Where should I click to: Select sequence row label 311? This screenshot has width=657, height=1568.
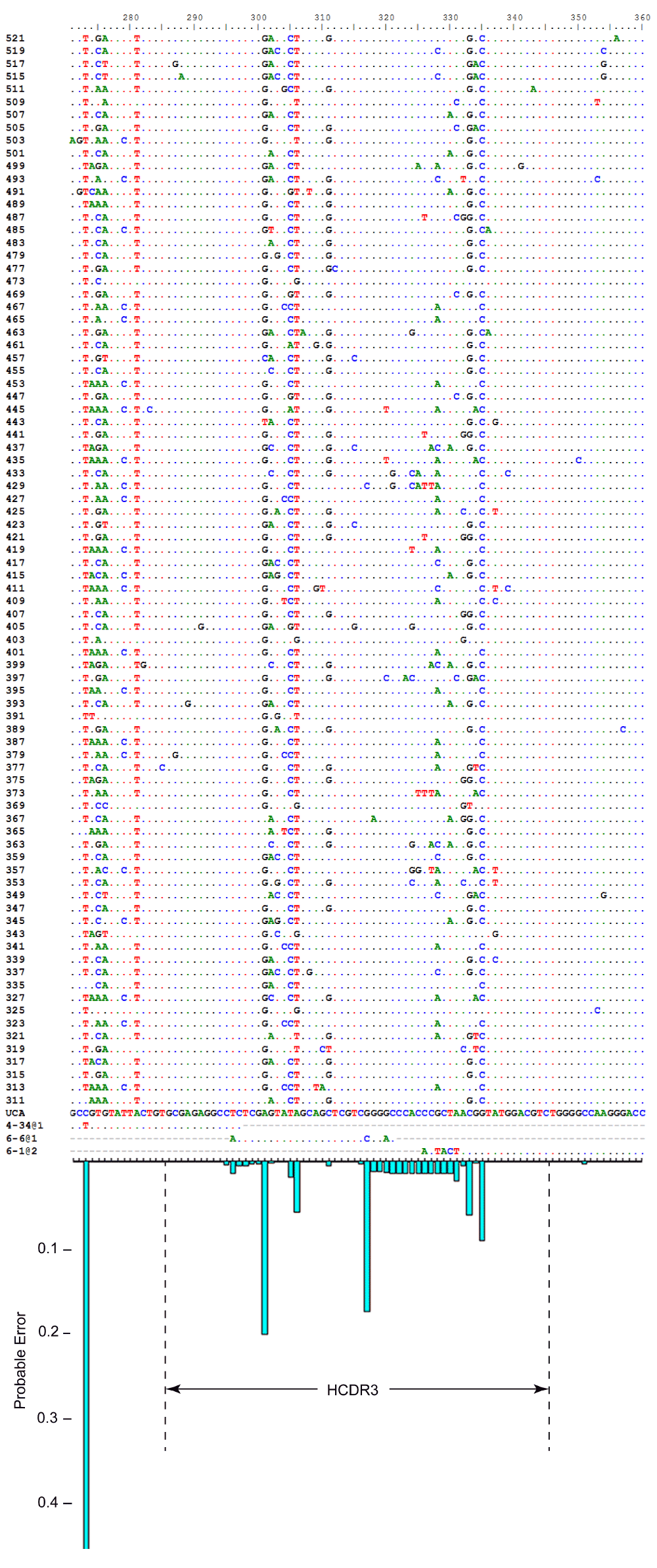[x=15, y=1100]
